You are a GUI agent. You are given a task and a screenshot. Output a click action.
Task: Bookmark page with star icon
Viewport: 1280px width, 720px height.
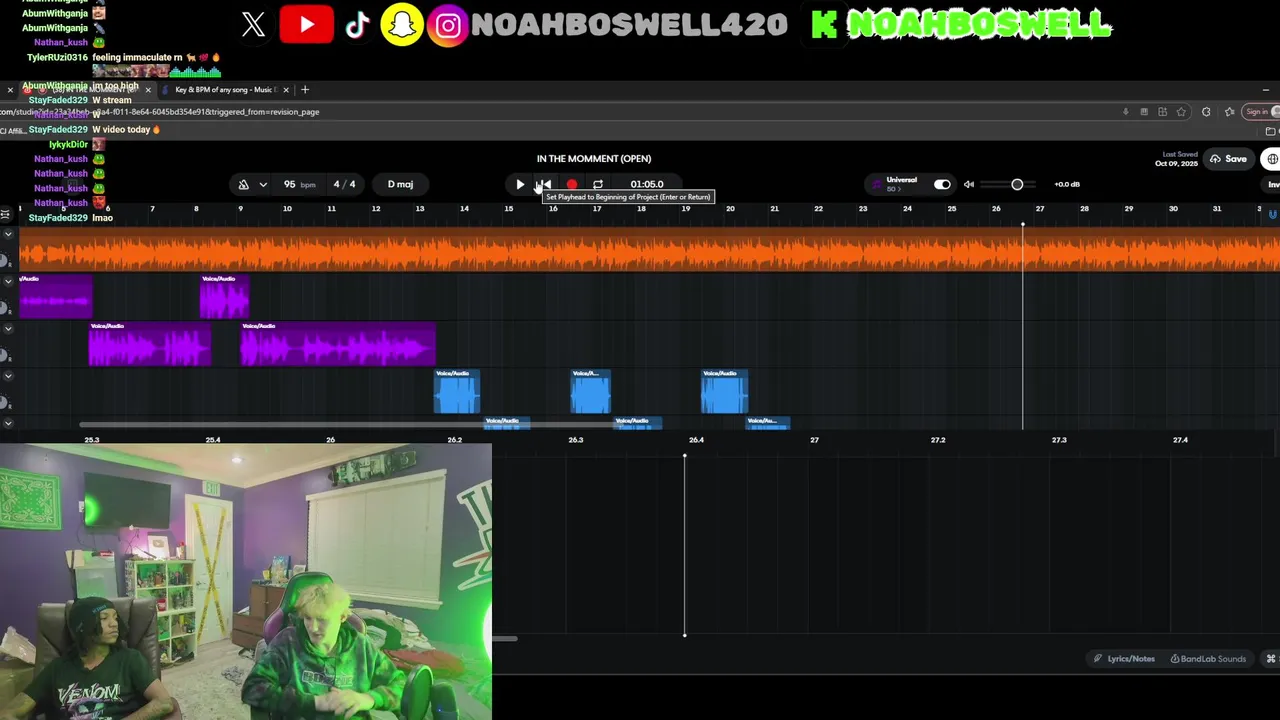pos(1181,112)
